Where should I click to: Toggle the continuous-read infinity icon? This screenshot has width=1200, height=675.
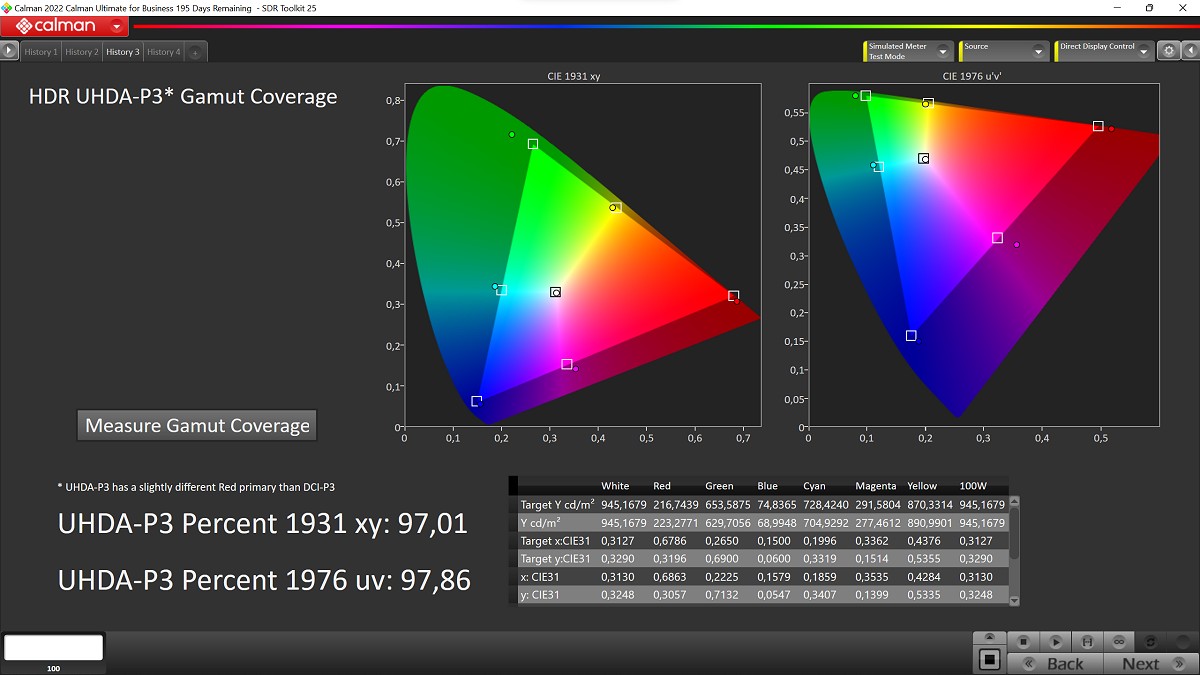point(1119,641)
